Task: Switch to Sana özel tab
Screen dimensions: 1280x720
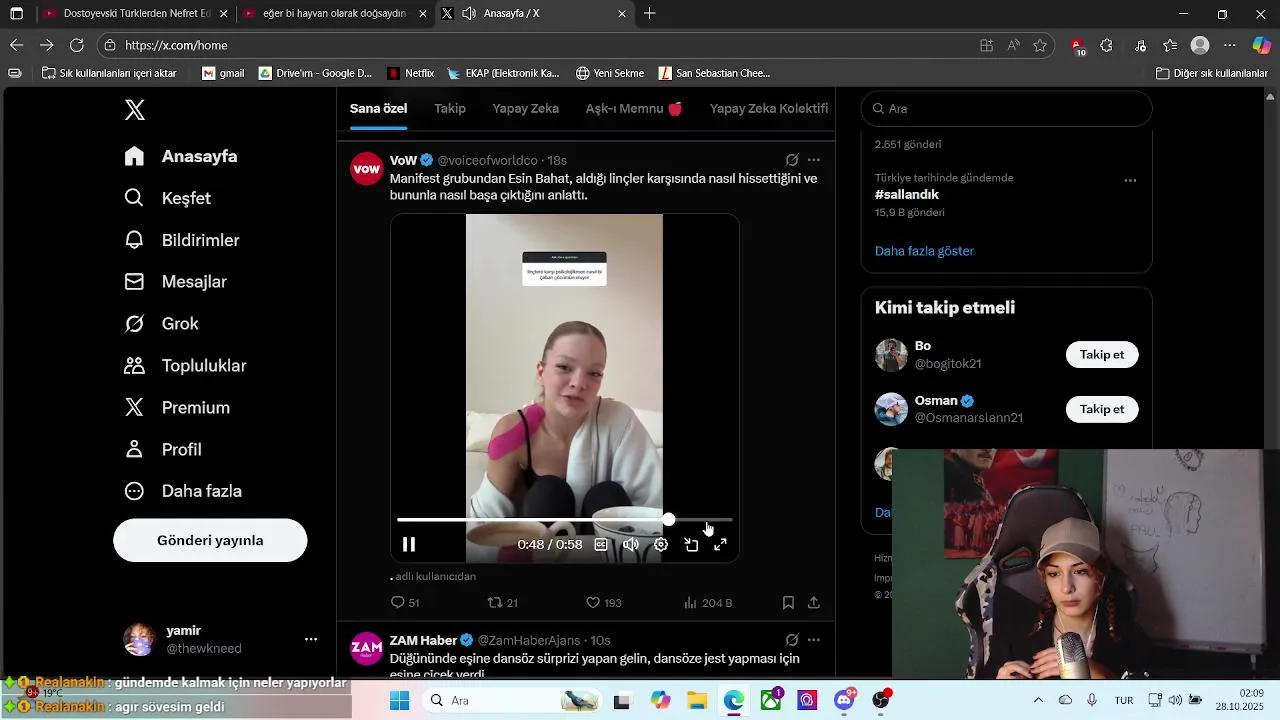Action: [378, 108]
